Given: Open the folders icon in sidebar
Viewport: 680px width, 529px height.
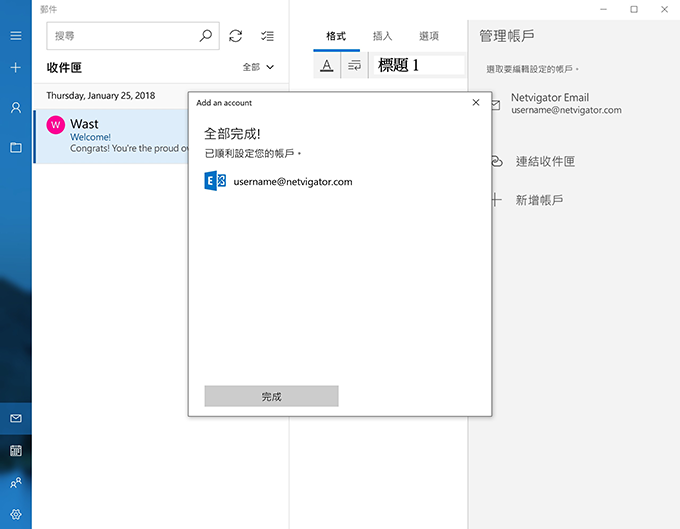Looking at the screenshot, I should pyautogui.click(x=15, y=147).
